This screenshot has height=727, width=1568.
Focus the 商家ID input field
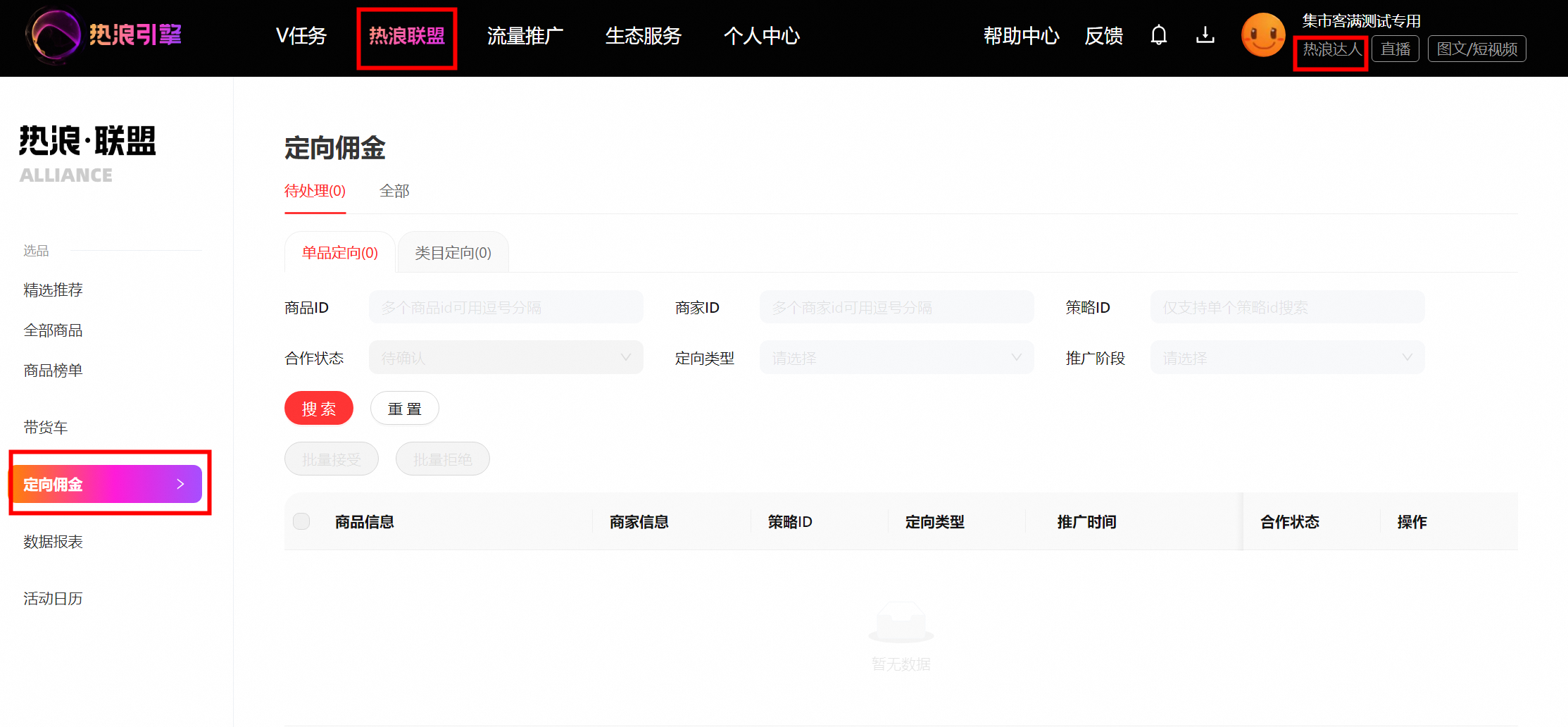(896, 307)
